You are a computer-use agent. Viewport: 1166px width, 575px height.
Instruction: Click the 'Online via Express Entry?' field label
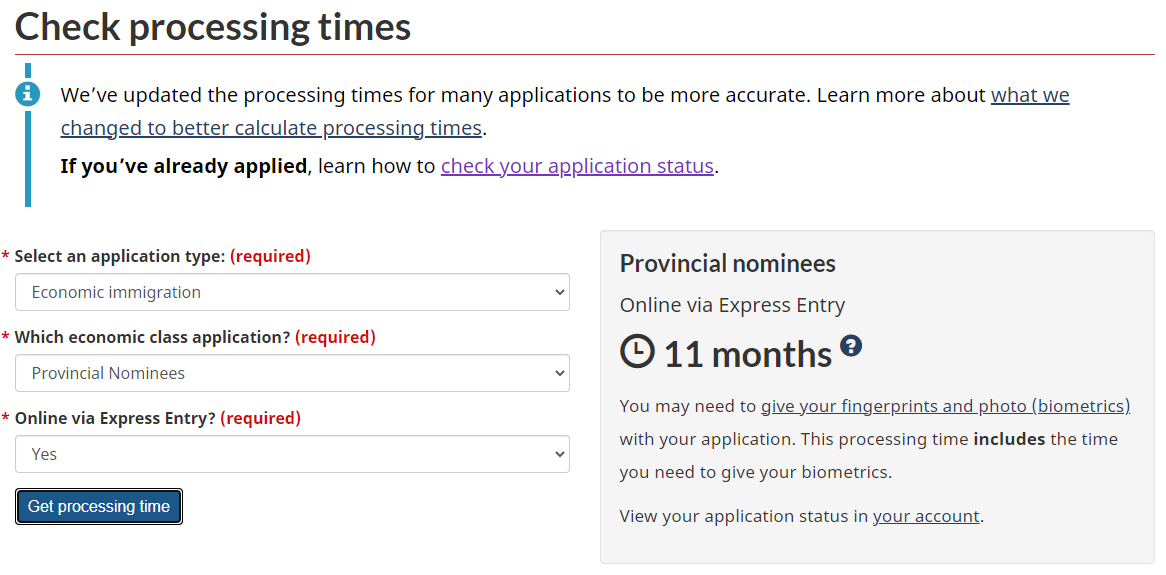coord(115,419)
